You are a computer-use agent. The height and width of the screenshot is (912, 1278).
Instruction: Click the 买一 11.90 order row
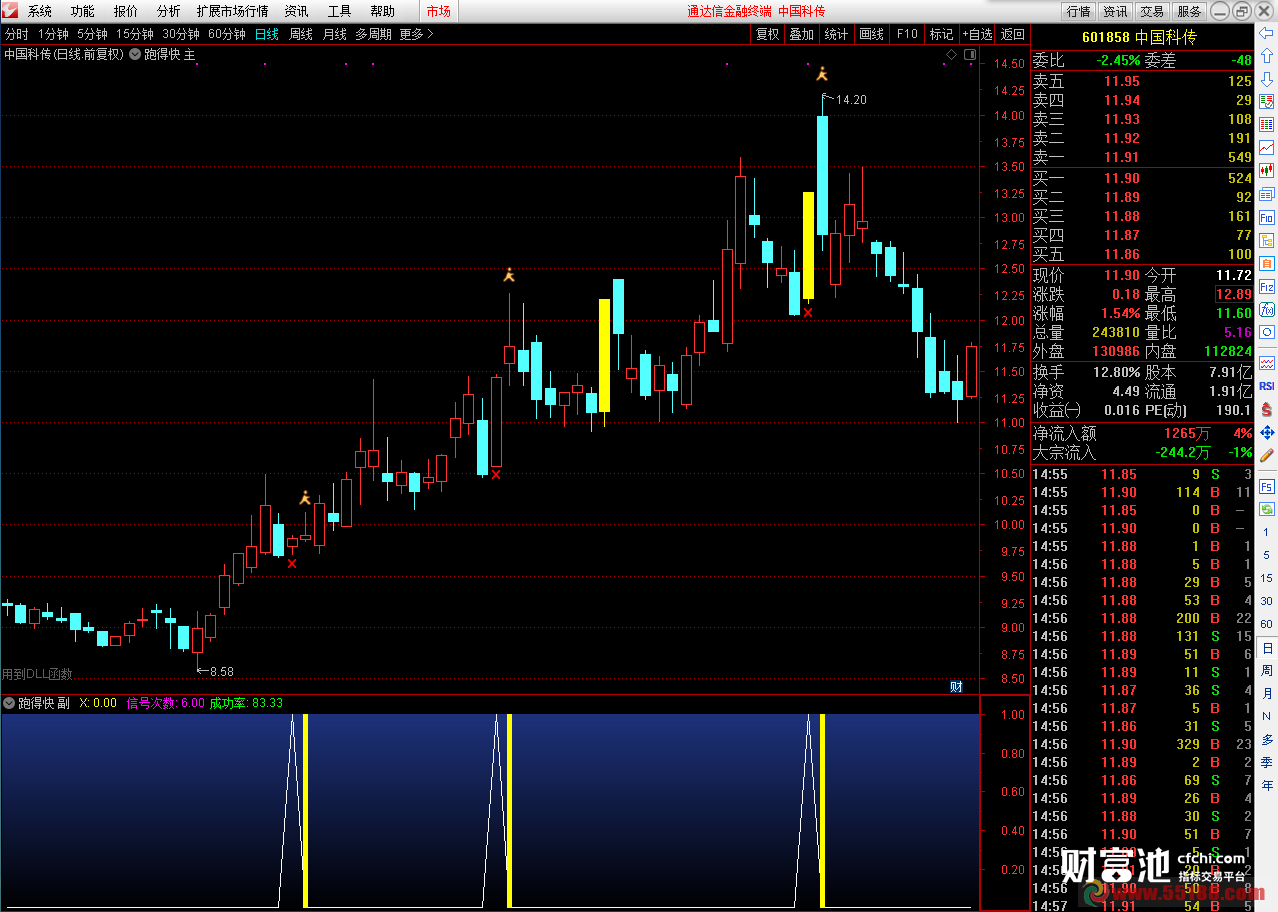(1142, 178)
